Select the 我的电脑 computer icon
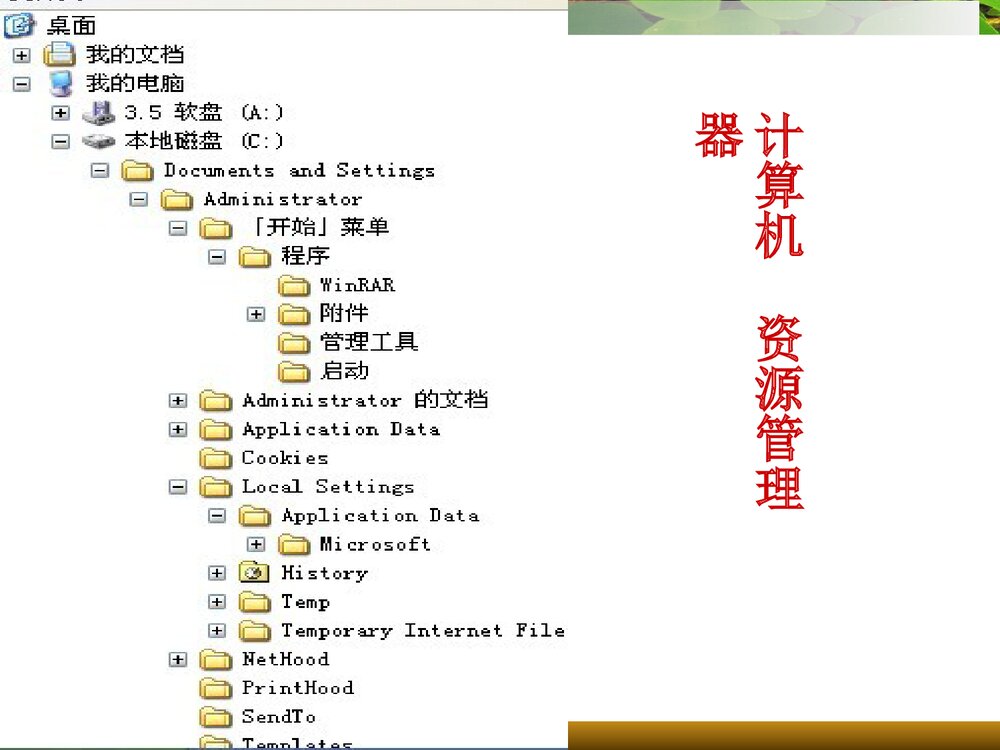The height and width of the screenshot is (750, 1000). point(58,84)
